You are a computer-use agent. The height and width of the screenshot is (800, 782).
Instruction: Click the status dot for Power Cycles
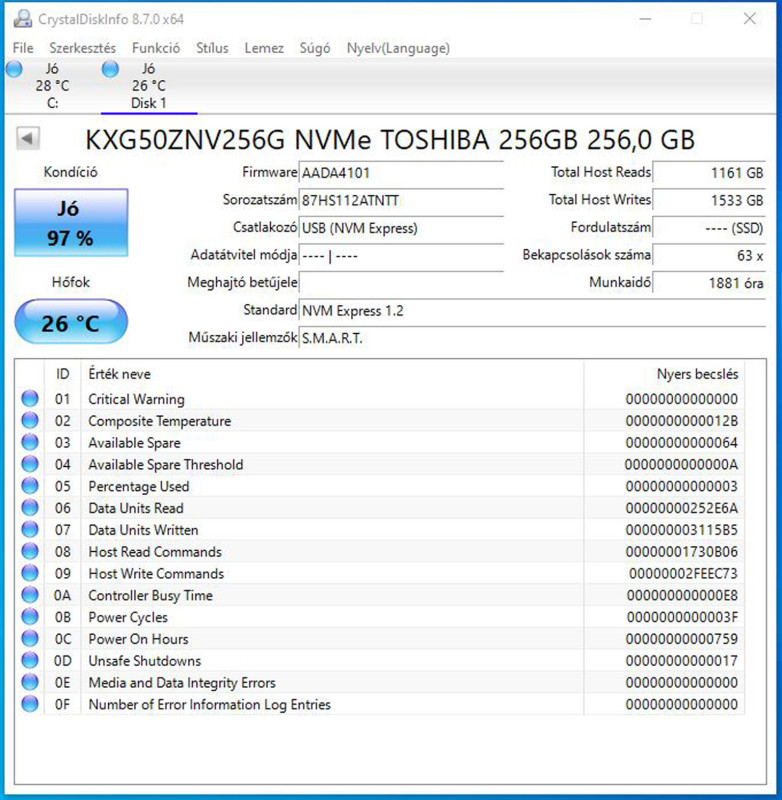click(30, 617)
